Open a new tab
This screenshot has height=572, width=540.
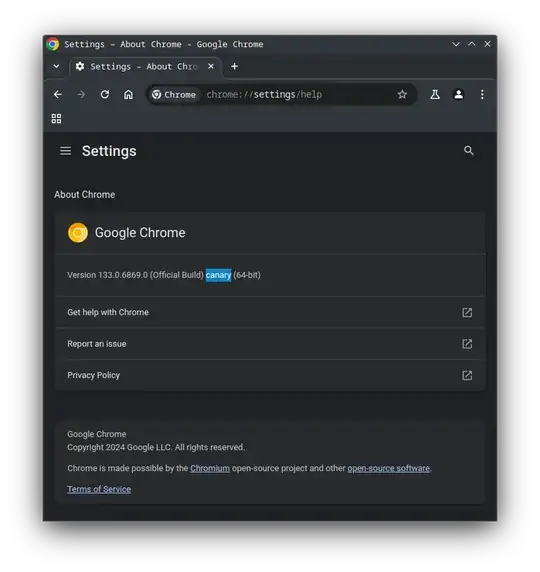pos(235,66)
